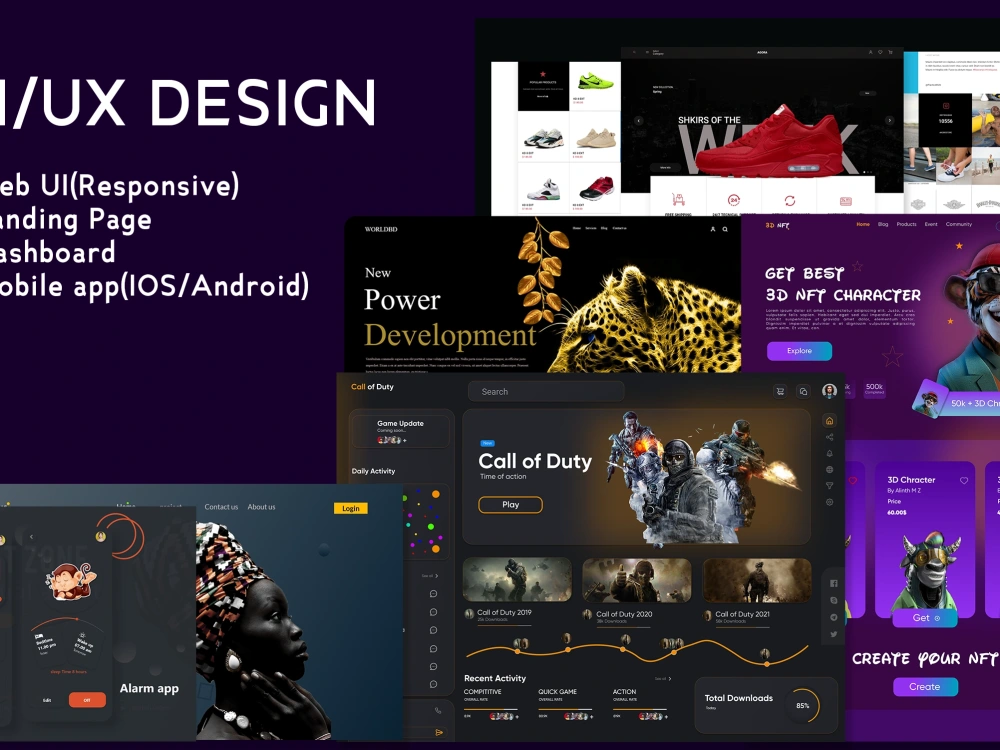Go to previous shoe carousel slide

coord(638,121)
